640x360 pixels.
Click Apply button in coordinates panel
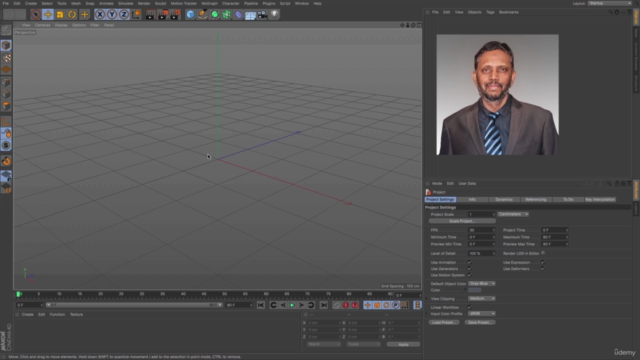pos(403,344)
